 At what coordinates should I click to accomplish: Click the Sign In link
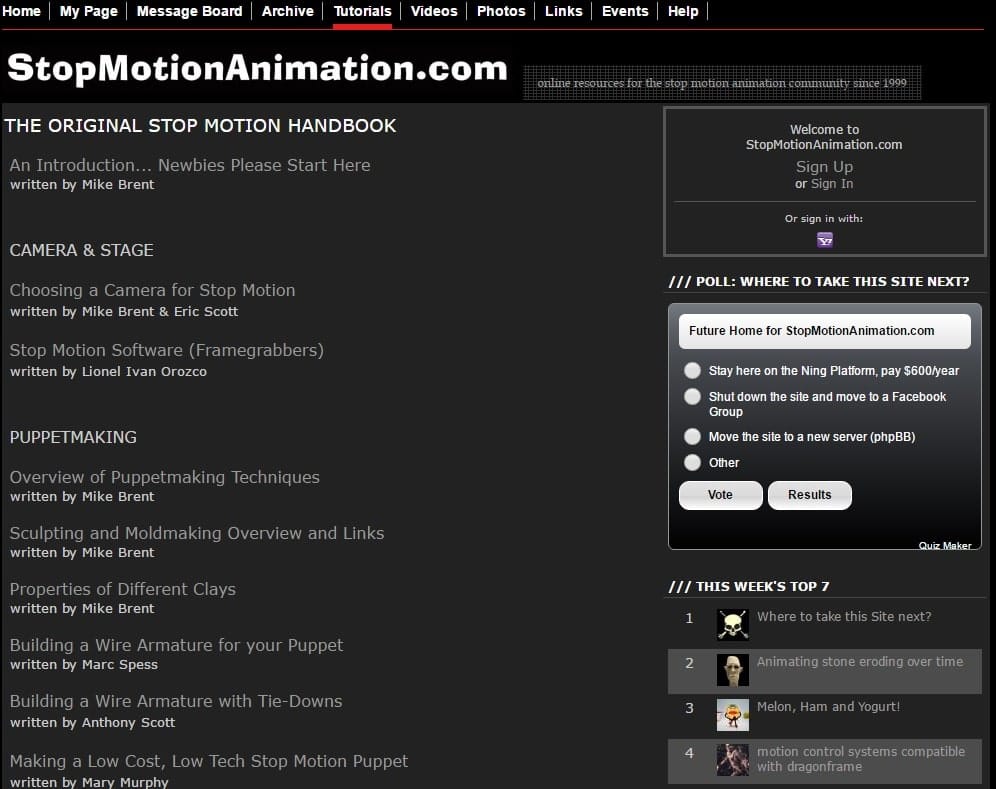832,184
